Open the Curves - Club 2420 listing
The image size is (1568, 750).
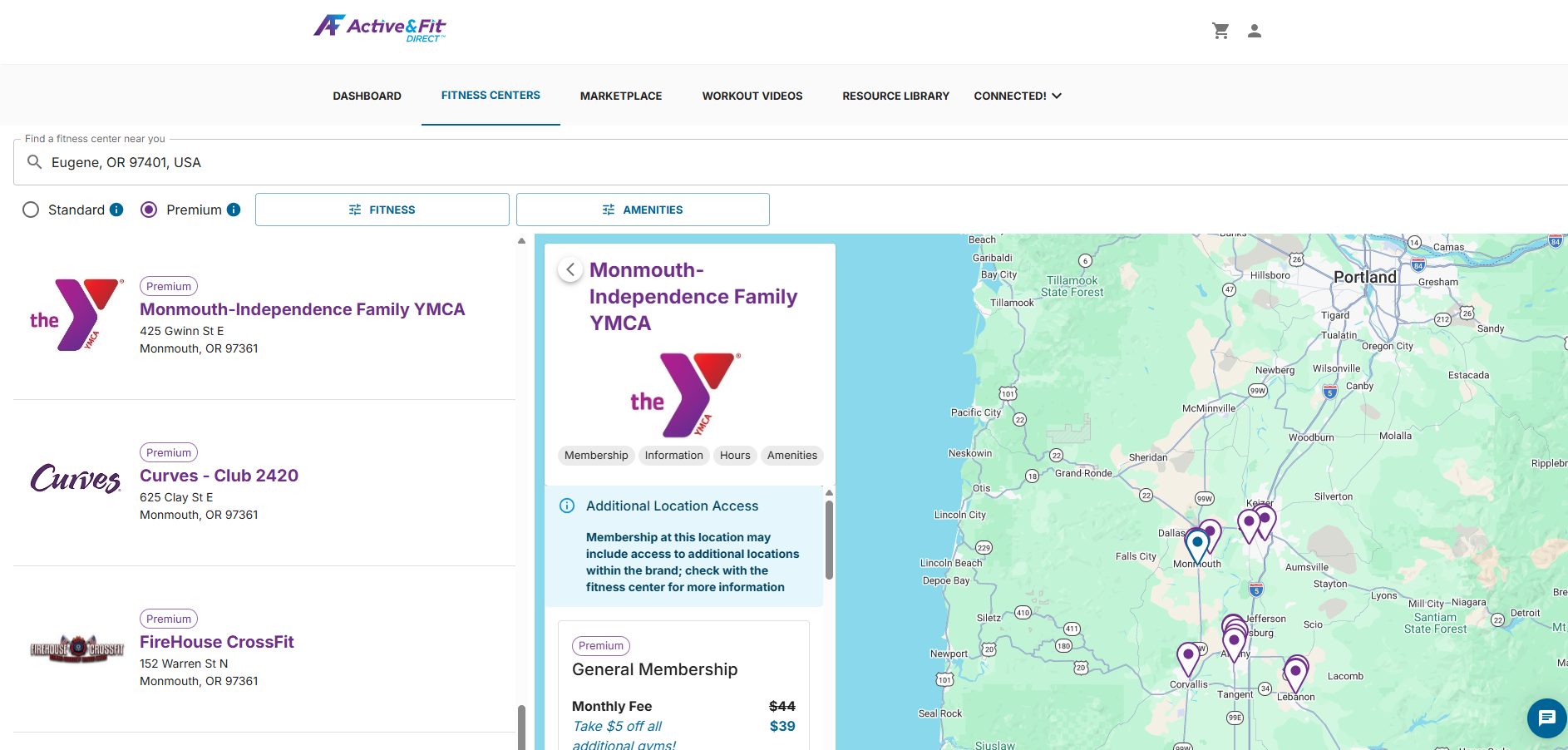[x=219, y=476]
